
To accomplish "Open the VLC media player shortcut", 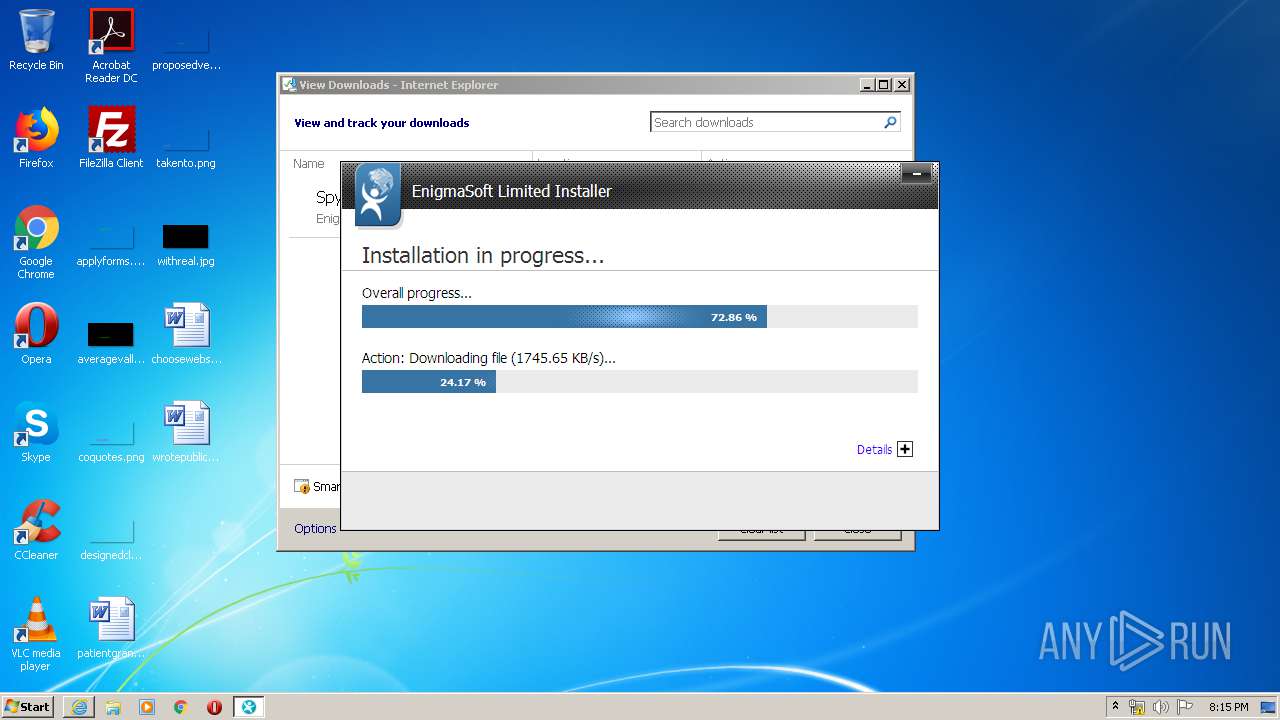I will 36,634.
